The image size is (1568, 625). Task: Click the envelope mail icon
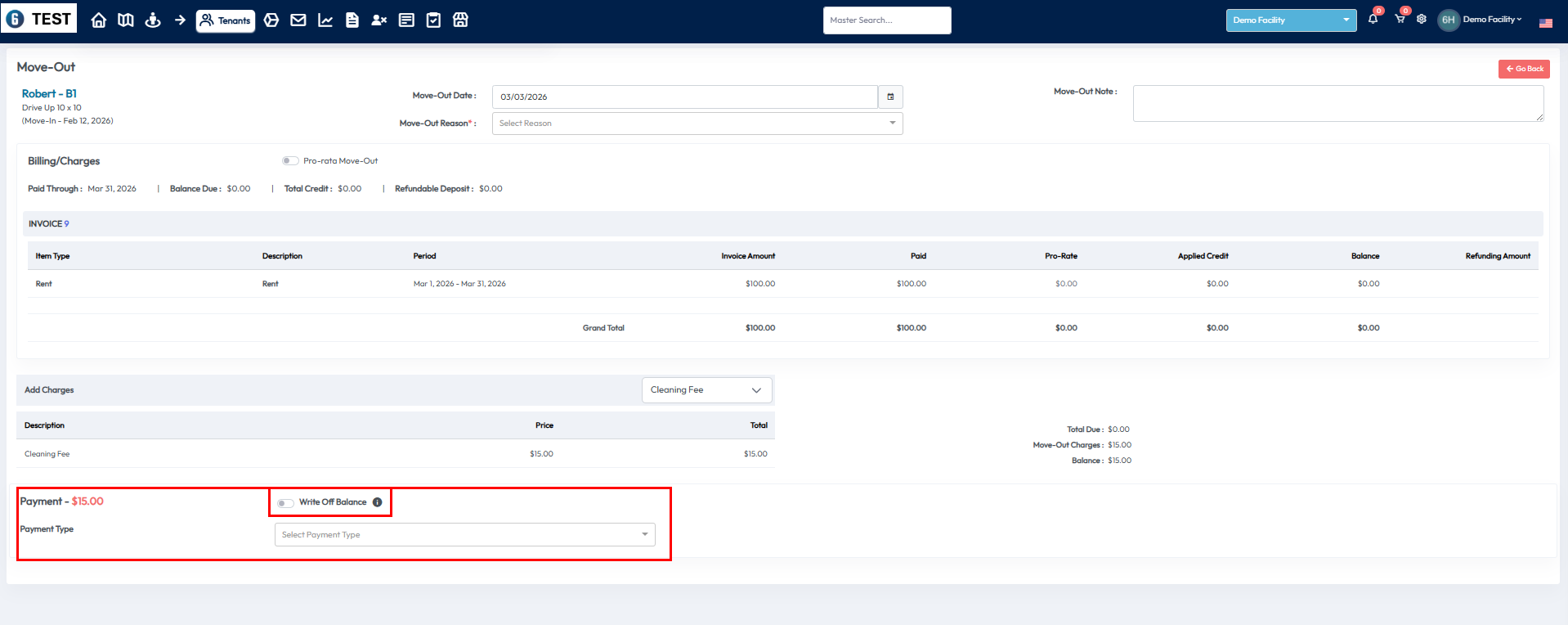coord(298,20)
